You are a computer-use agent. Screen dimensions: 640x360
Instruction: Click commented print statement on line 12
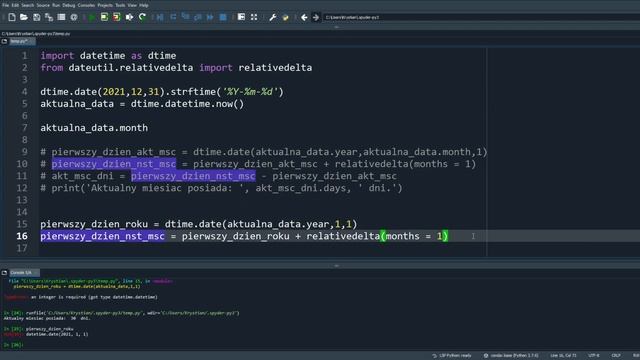(x=221, y=188)
